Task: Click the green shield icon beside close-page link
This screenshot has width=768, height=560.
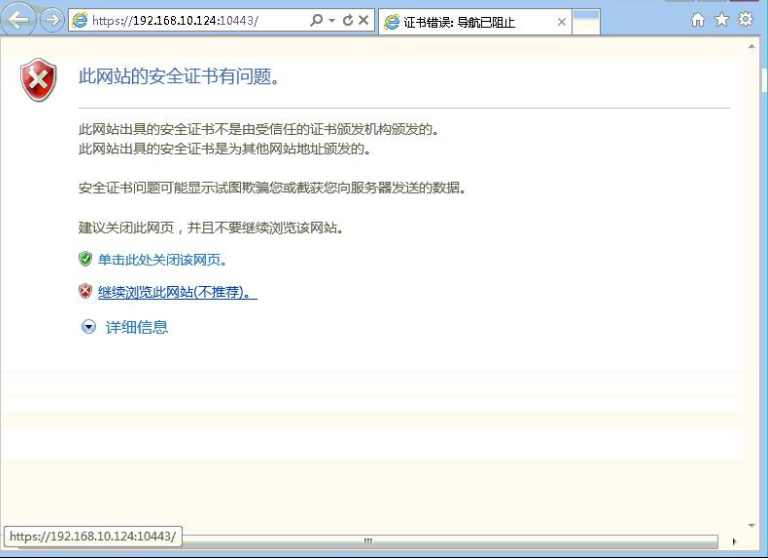Action: click(85, 259)
